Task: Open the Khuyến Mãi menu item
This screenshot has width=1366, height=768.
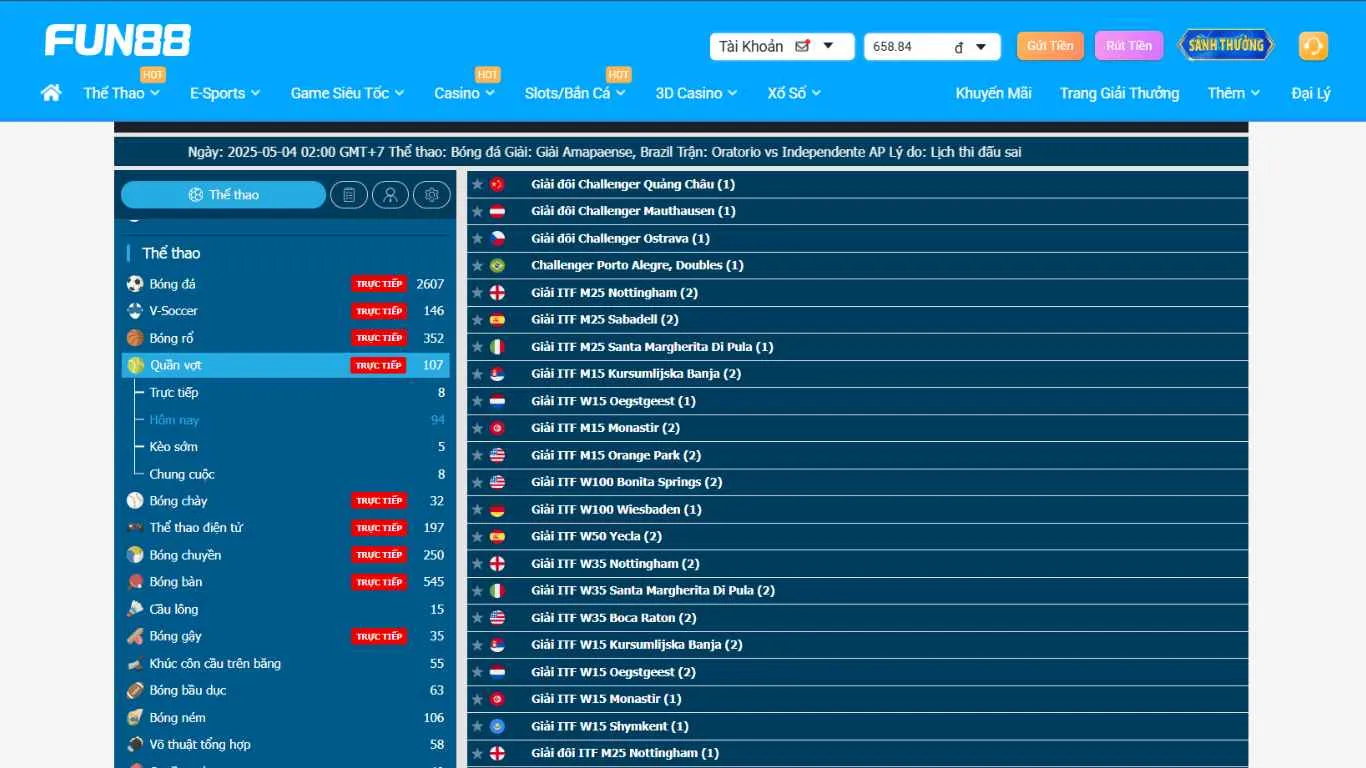Action: tap(993, 93)
